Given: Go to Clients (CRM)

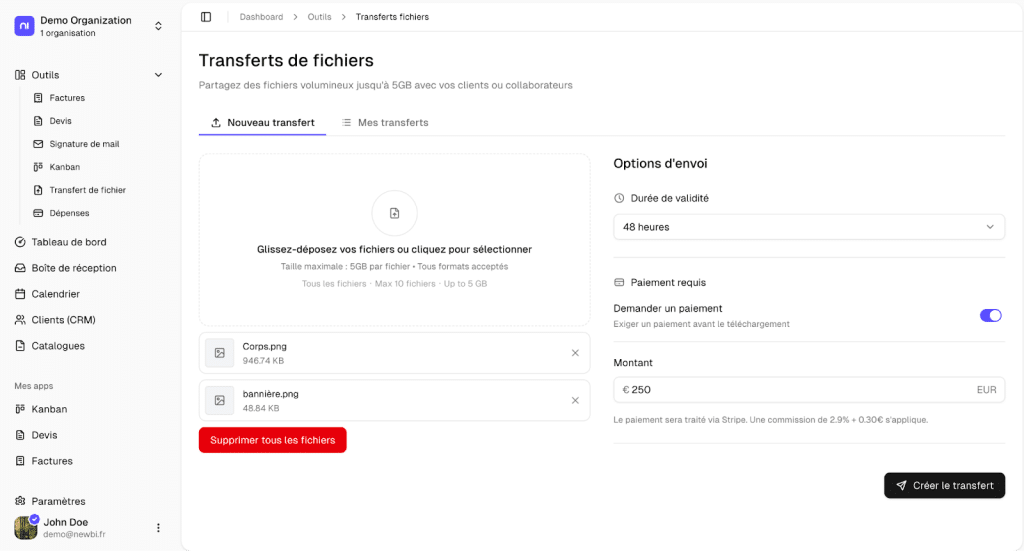Looking at the screenshot, I should click(x=63, y=320).
